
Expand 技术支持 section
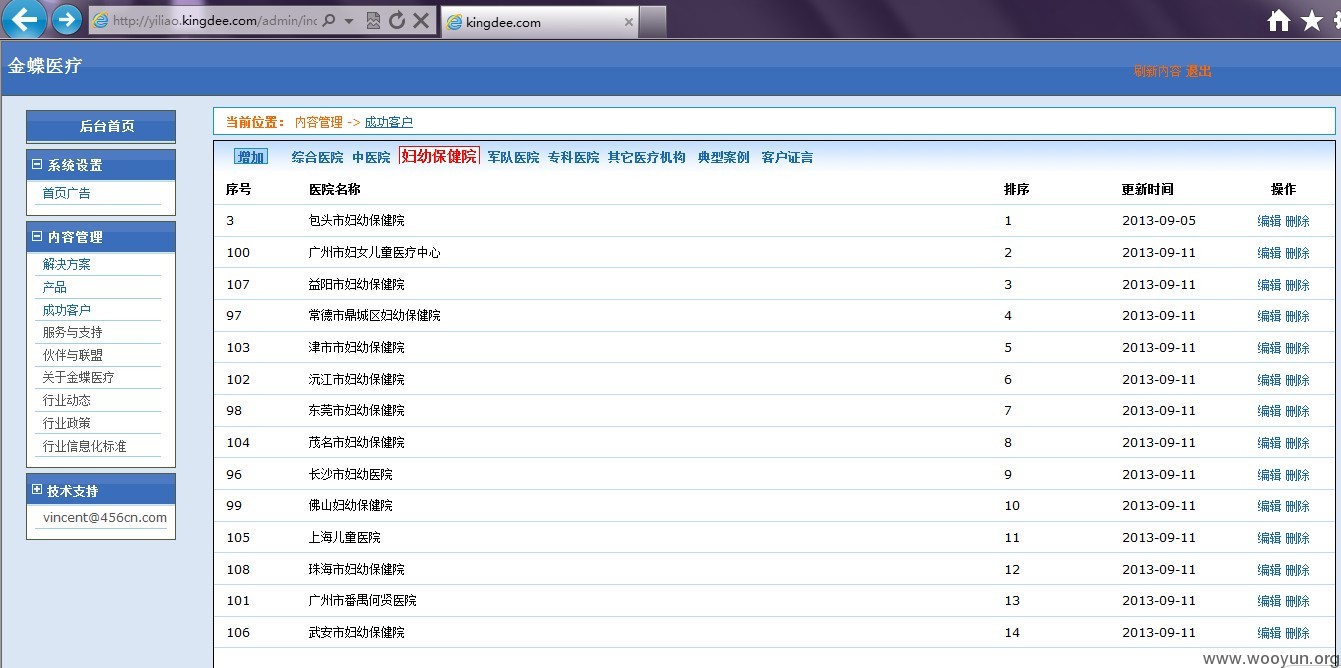[37, 490]
